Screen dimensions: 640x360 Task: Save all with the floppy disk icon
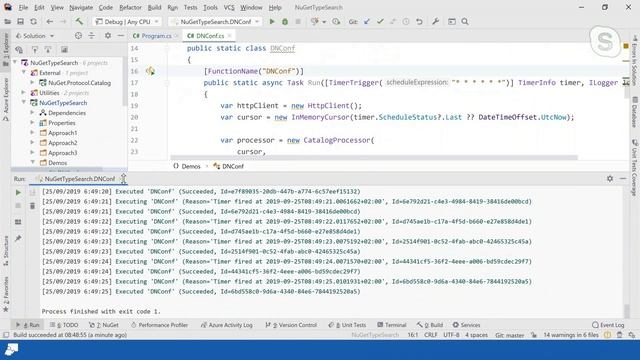pyautogui.click(x=20, y=22)
